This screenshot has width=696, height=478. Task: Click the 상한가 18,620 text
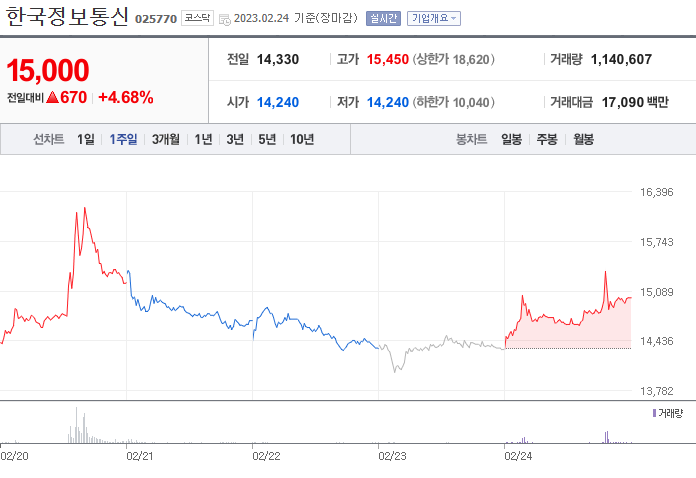pos(454,59)
